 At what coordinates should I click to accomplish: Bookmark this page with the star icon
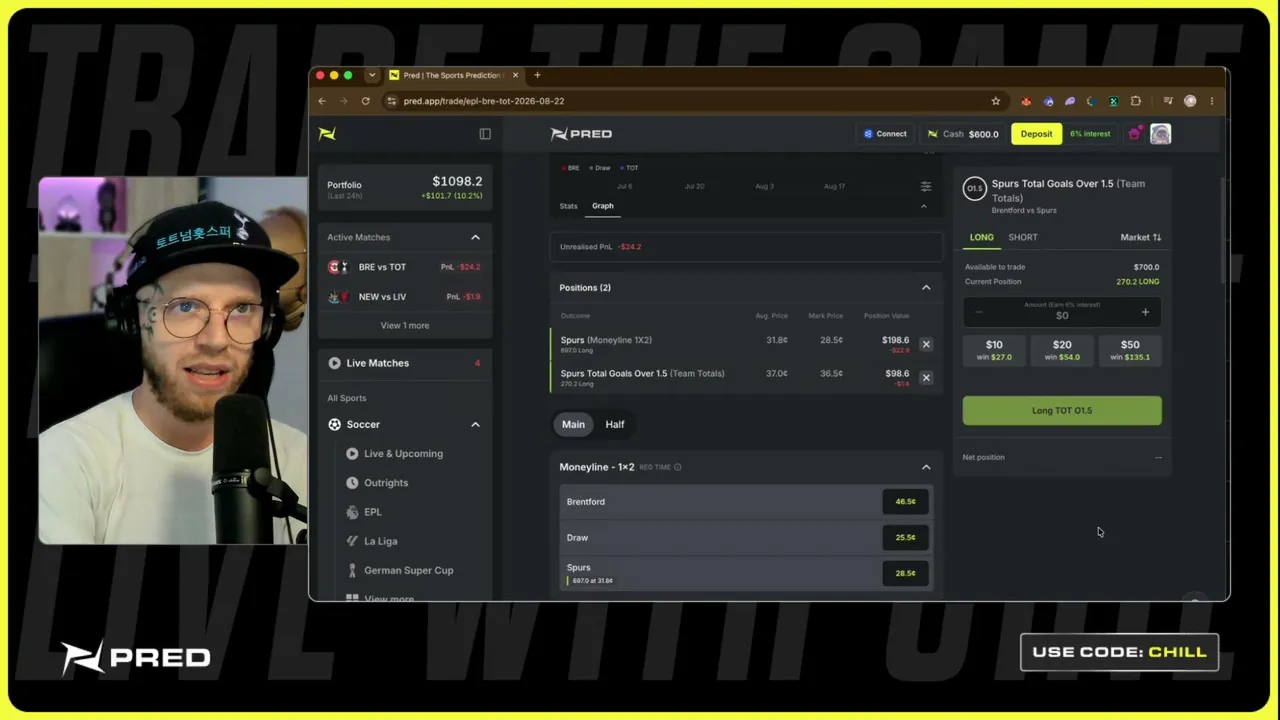996,101
